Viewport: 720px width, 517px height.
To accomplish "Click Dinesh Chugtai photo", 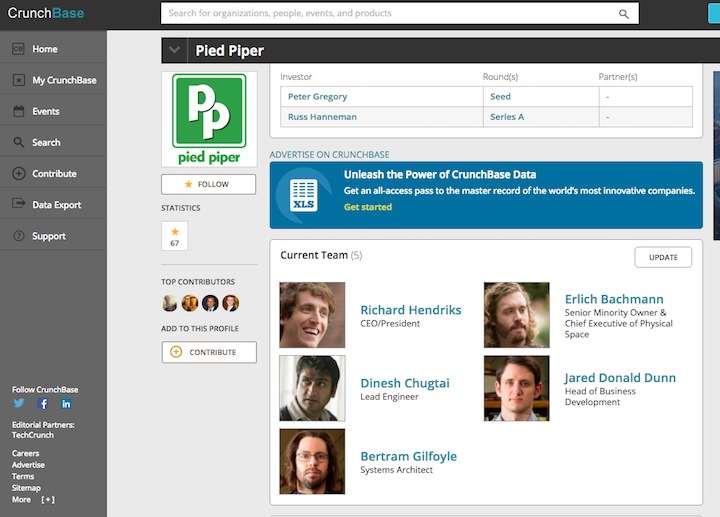I will click(x=312, y=388).
